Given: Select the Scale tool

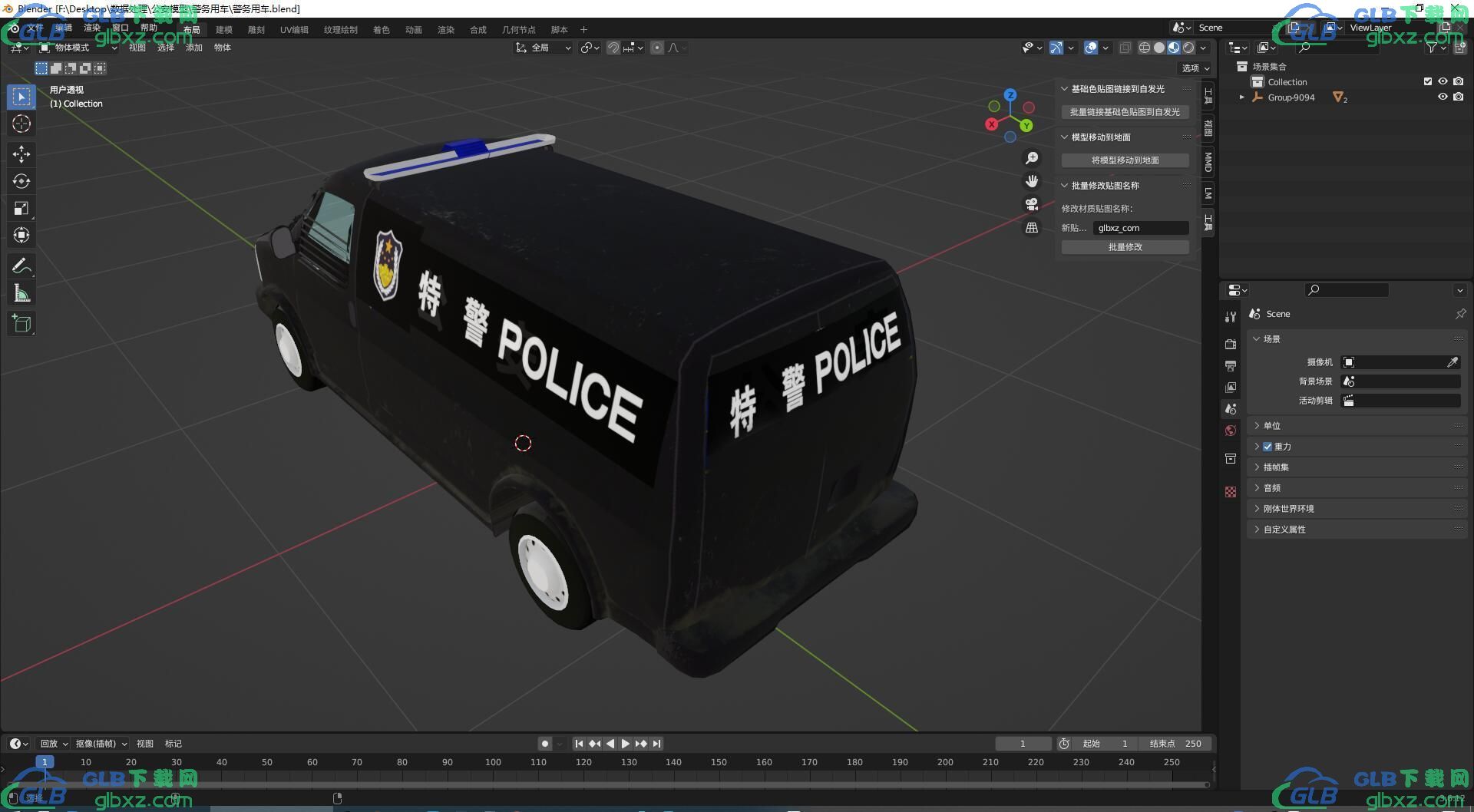Looking at the screenshot, I should pyautogui.click(x=21, y=208).
